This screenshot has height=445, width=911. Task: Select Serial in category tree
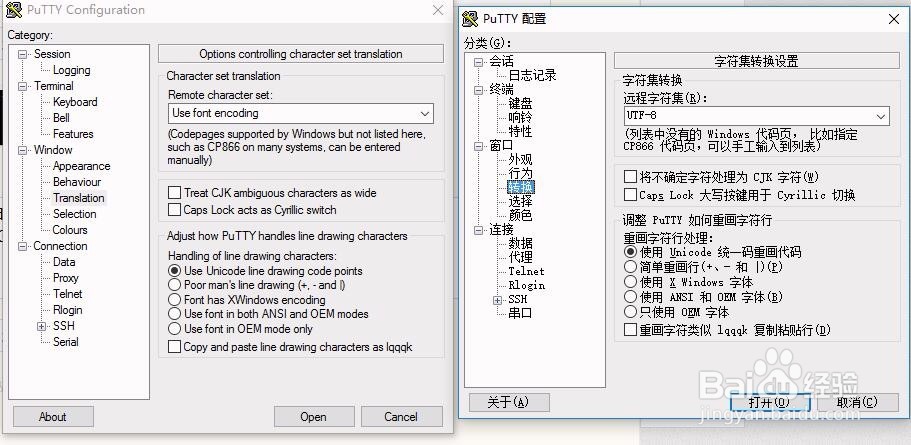(66, 342)
